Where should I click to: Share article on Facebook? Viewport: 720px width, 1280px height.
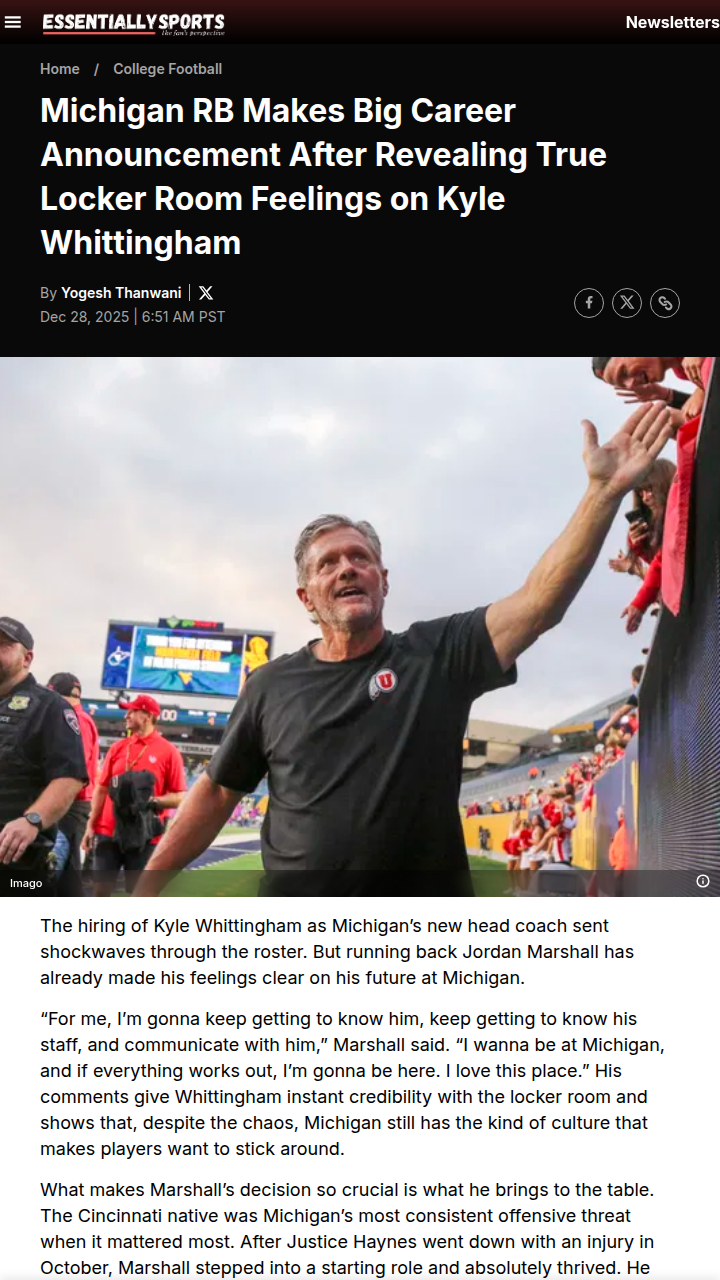(589, 303)
